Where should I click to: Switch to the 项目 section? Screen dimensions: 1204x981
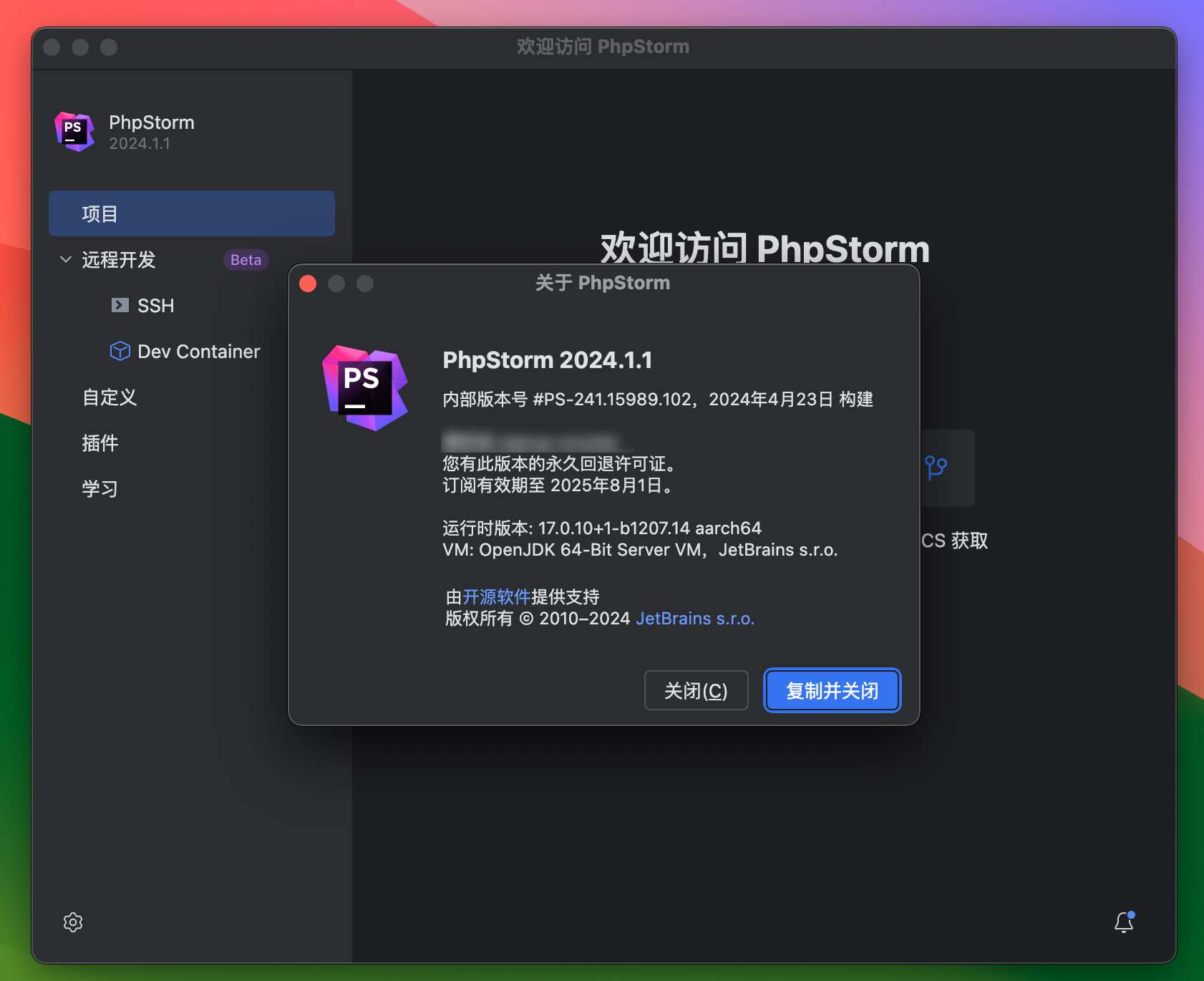98,213
